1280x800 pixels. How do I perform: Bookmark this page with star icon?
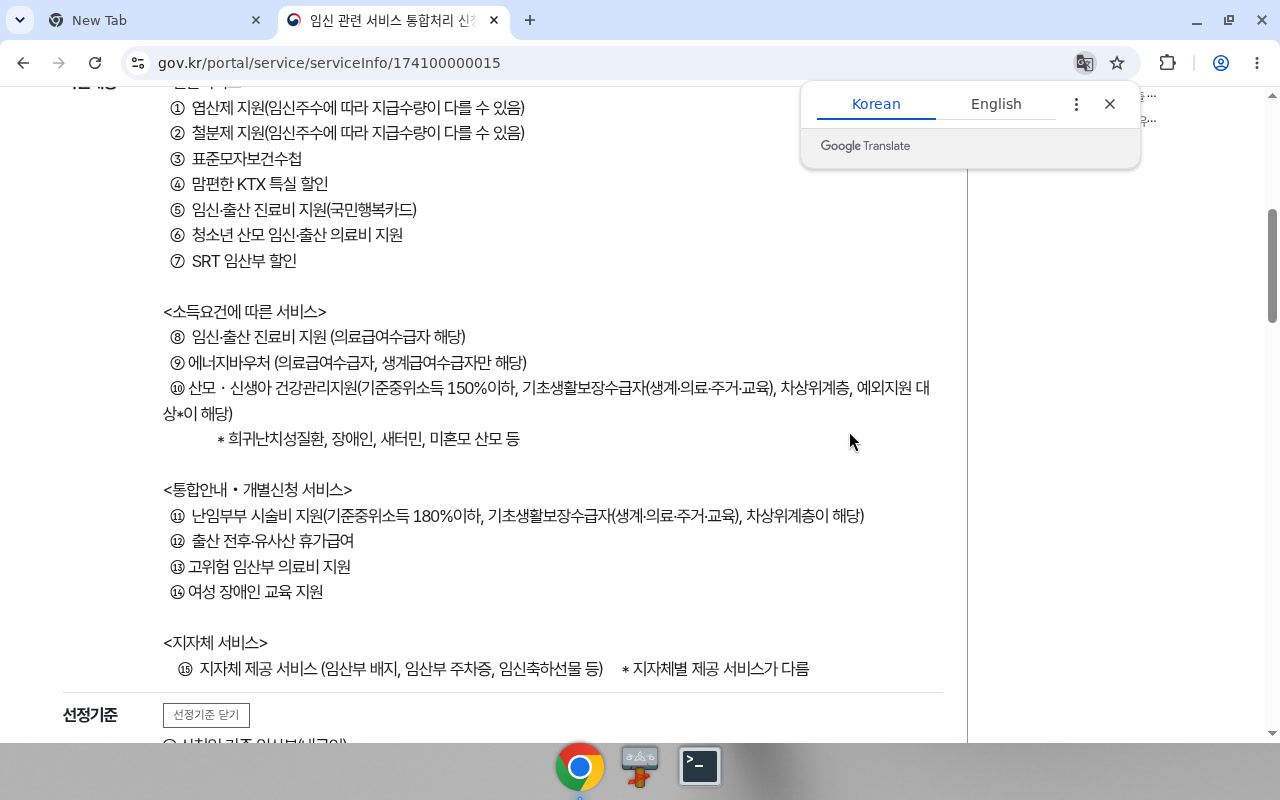1117,63
